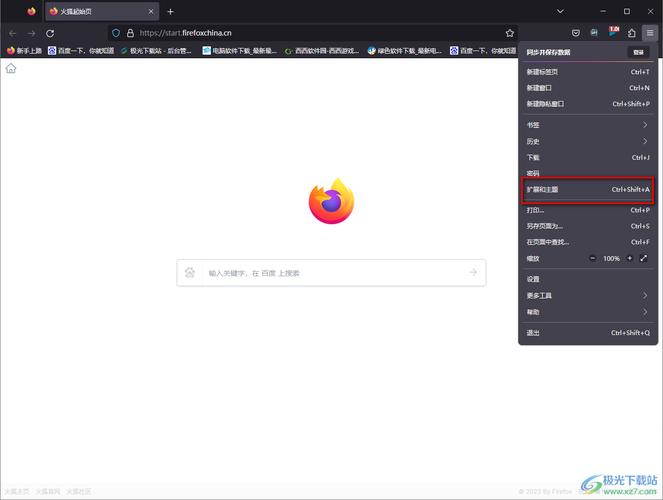
Task: Click the sign-in button beside sync data
Action: [638, 52]
